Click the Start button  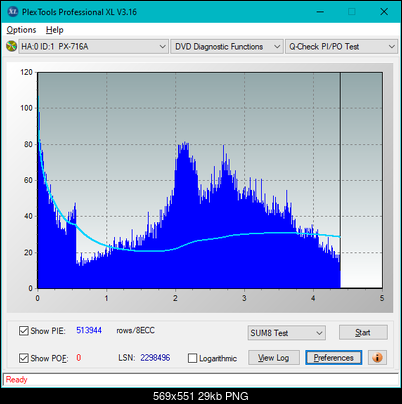[363, 332]
